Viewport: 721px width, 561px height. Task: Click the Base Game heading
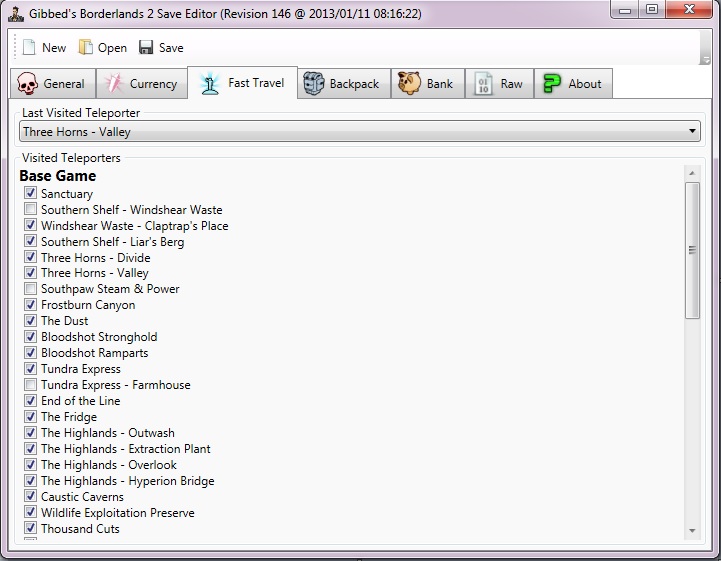click(x=57, y=176)
